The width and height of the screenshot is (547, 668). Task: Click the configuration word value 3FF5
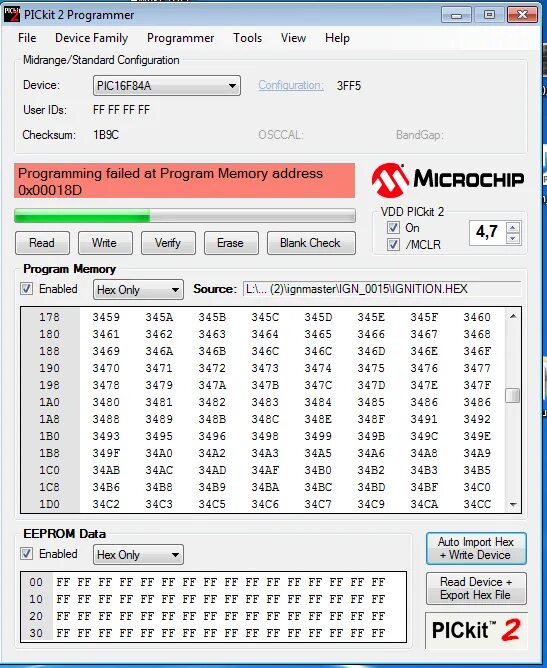pos(349,86)
